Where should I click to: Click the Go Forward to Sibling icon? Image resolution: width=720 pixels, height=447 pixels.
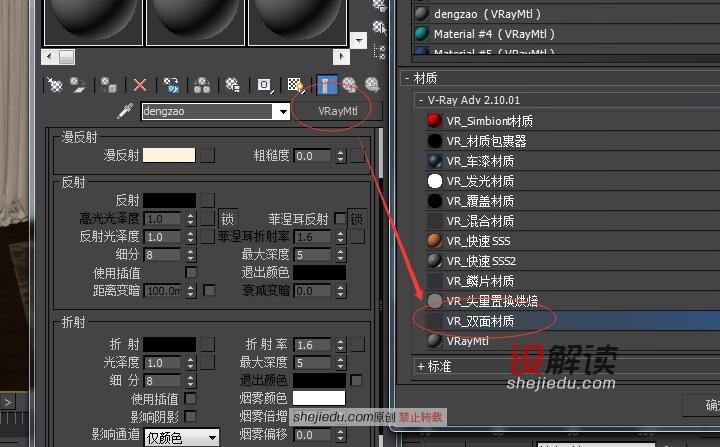coord(371,85)
